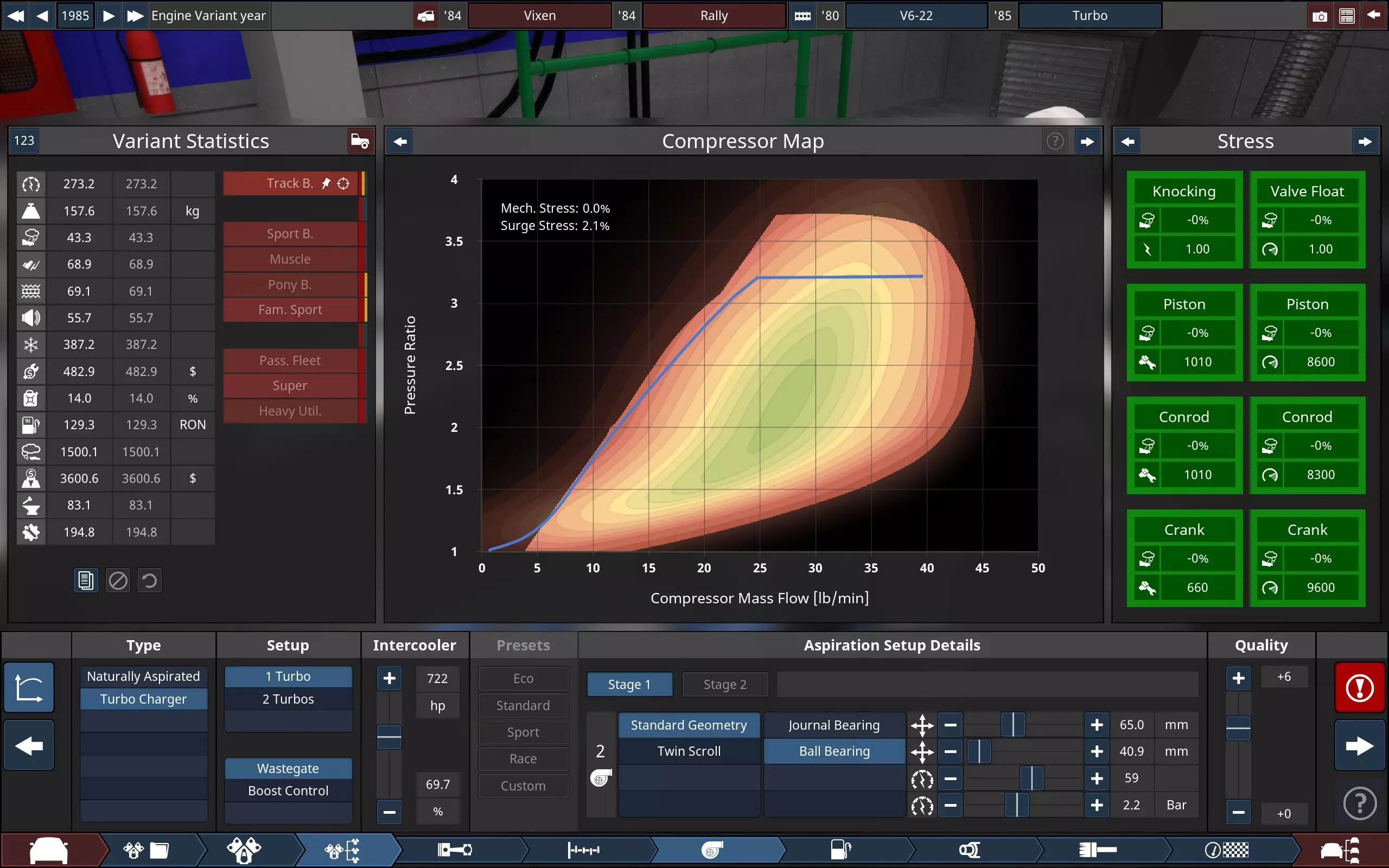1389x868 pixels.
Task: Jump back with the double-left year arrow
Action: point(16,16)
